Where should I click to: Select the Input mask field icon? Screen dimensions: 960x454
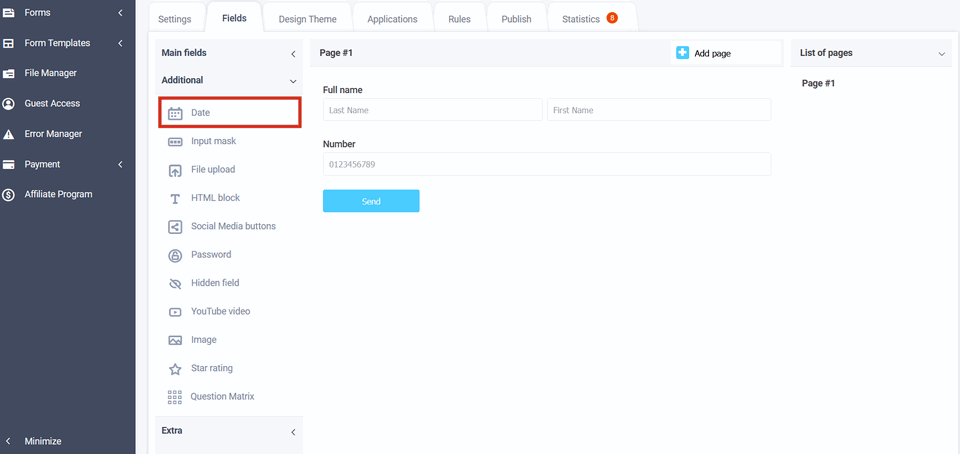(x=175, y=142)
